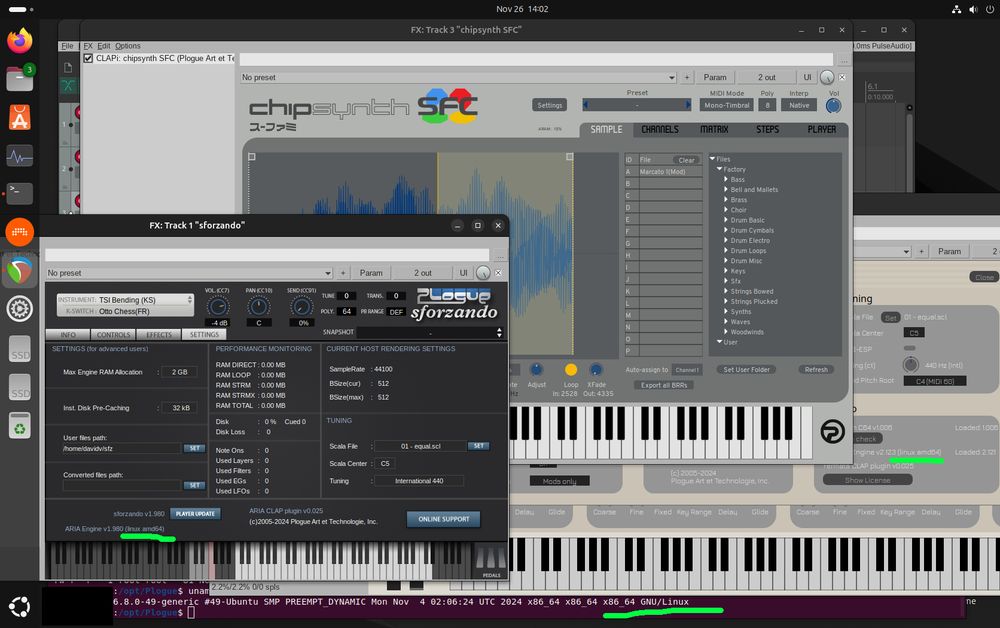The image size is (1000, 628).
Task: Click the sforzando SEND (CC91) knob
Action: click(x=301, y=307)
